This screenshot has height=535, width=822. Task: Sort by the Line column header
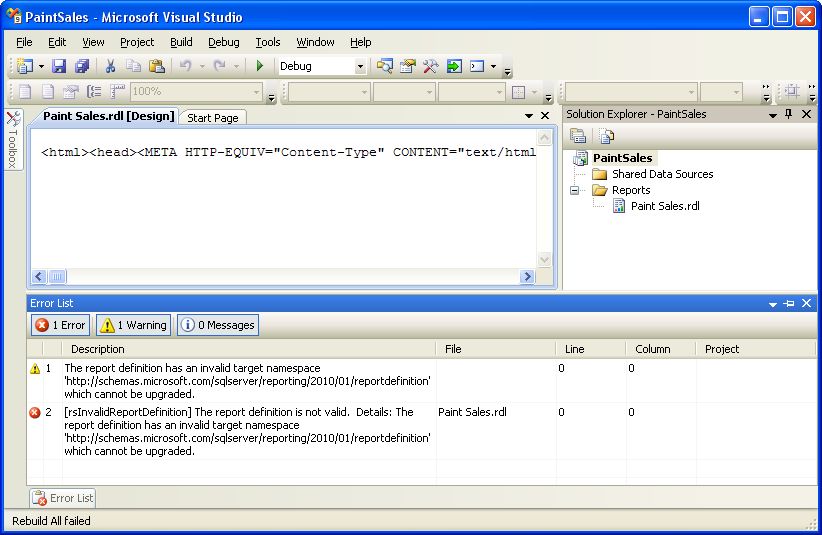pyautogui.click(x=591, y=349)
